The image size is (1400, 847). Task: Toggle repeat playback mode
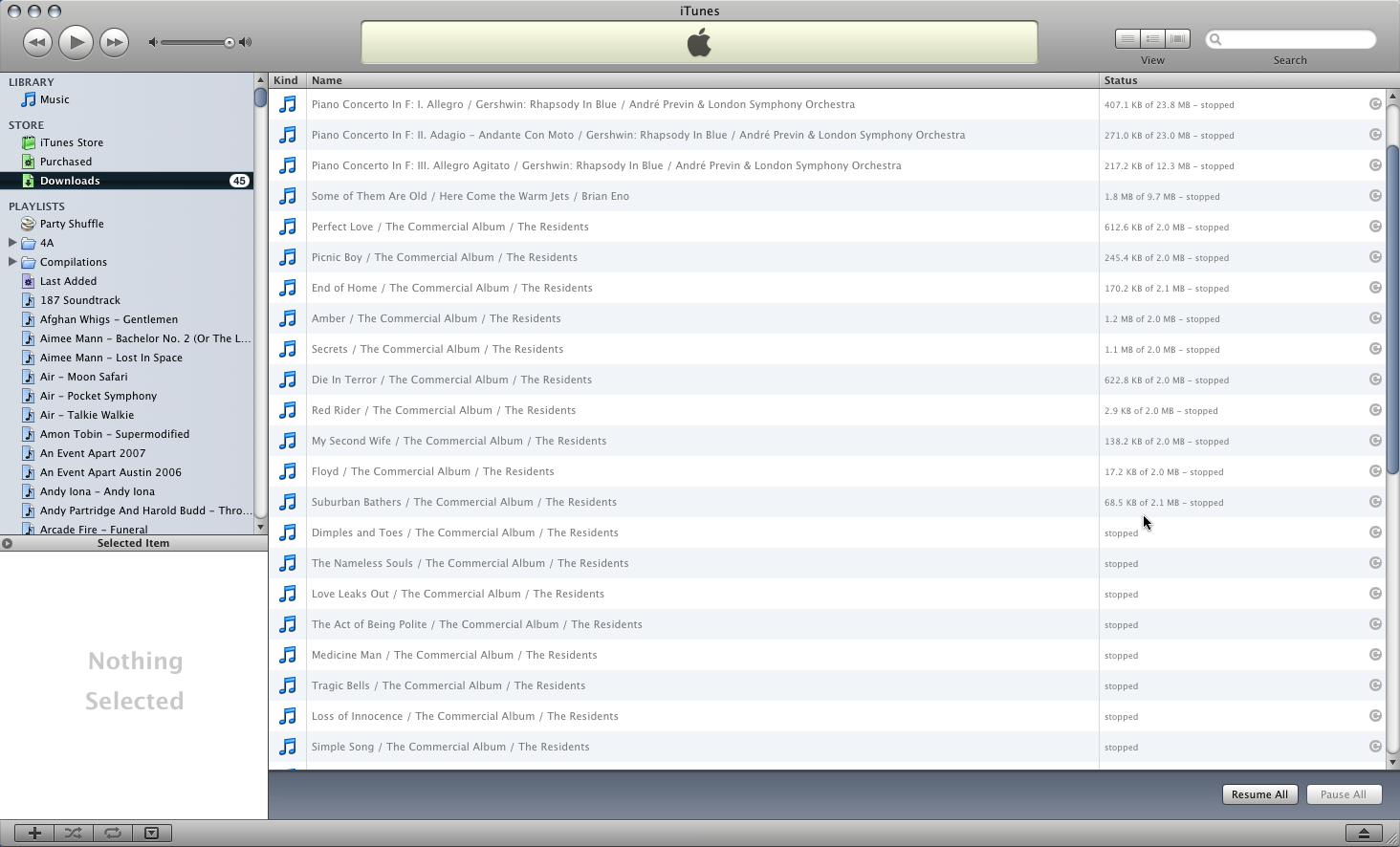113,833
